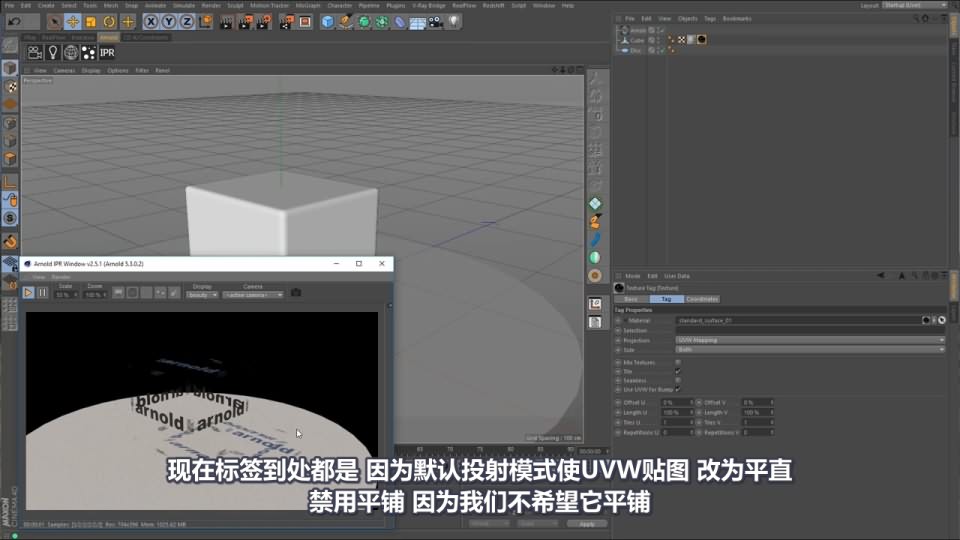This screenshot has height=540, width=960.
Task: Click the Undo arrow in top toolbar
Action: (x=14, y=21)
